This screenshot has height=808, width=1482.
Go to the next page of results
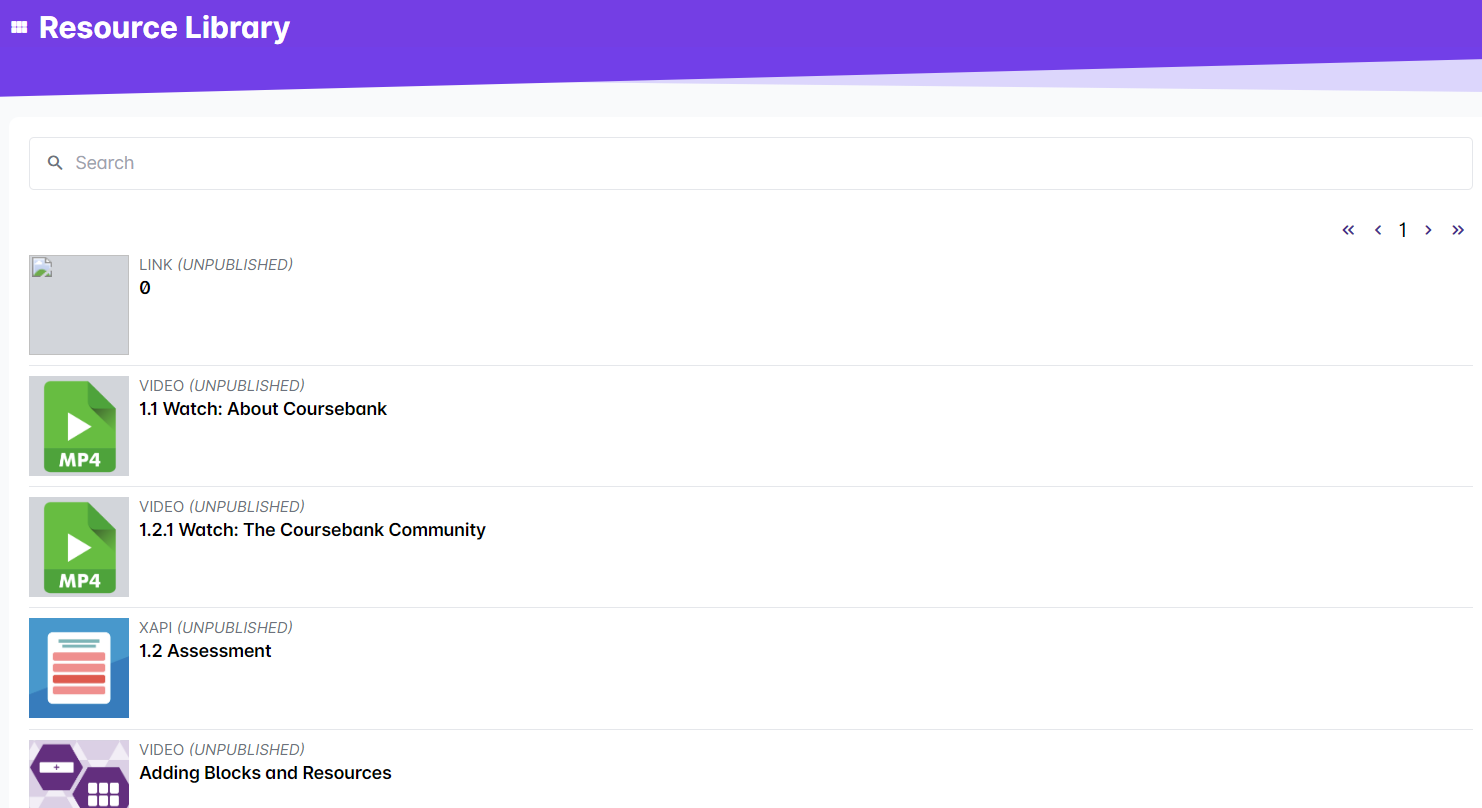pyautogui.click(x=1428, y=230)
